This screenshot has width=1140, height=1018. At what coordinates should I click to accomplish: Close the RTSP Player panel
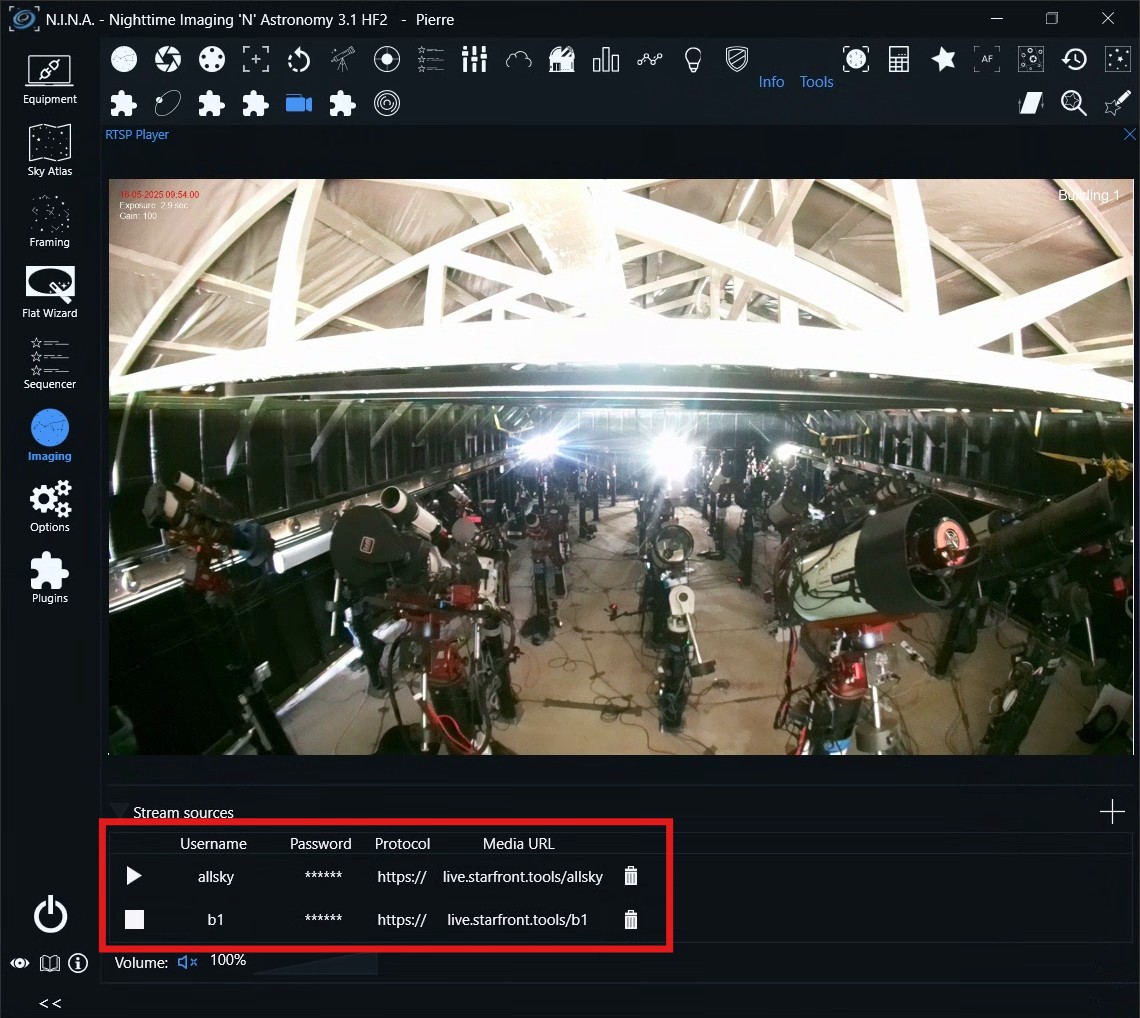(x=1130, y=134)
